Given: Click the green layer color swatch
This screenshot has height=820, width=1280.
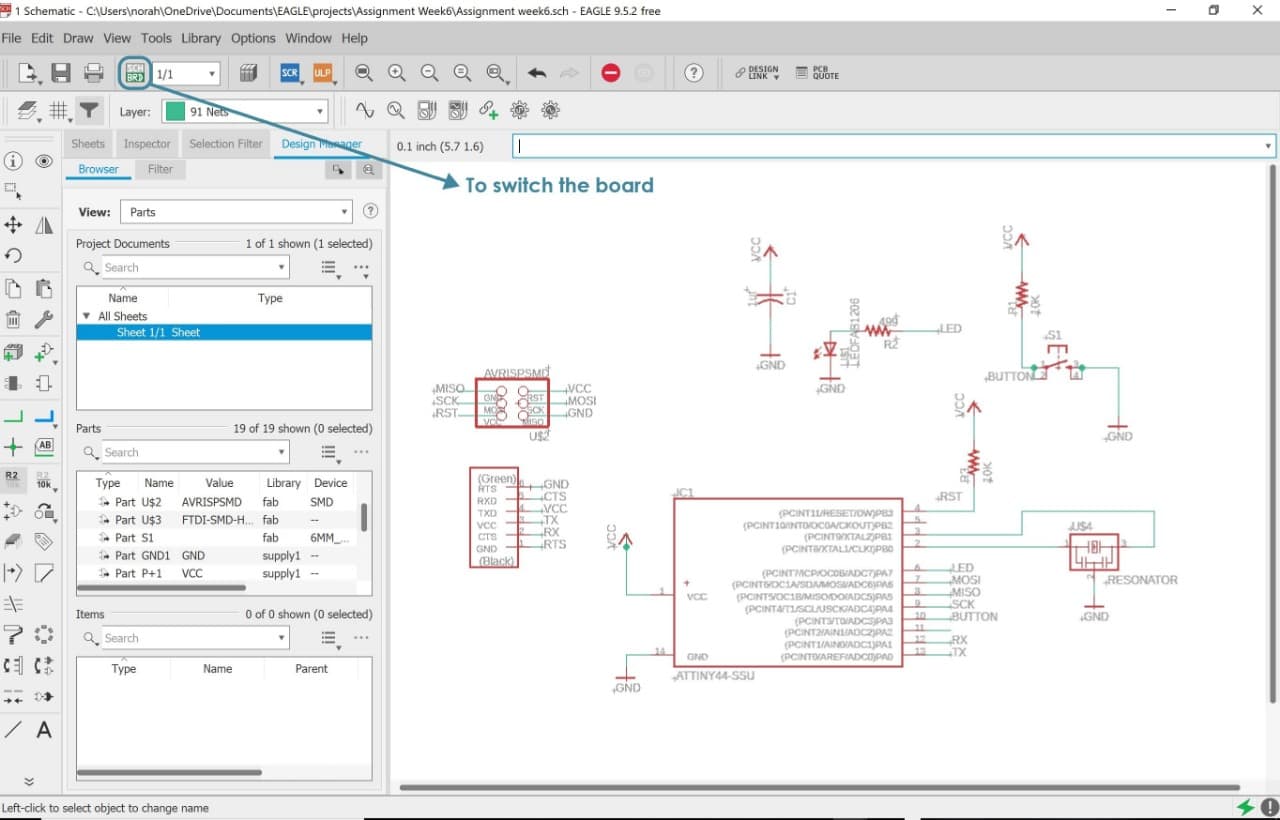Looking at the screenshot, I should click(175, 112).
